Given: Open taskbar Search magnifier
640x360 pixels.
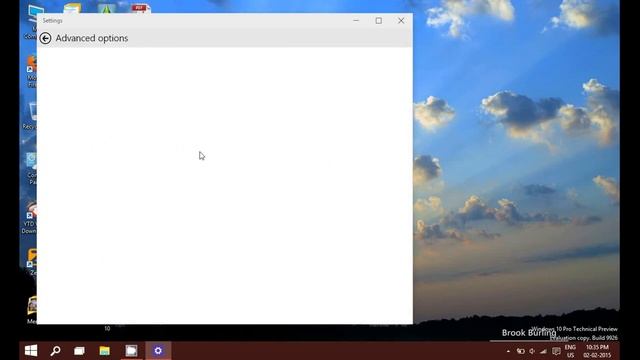Looking at the screenshot, I should point(56,351).
